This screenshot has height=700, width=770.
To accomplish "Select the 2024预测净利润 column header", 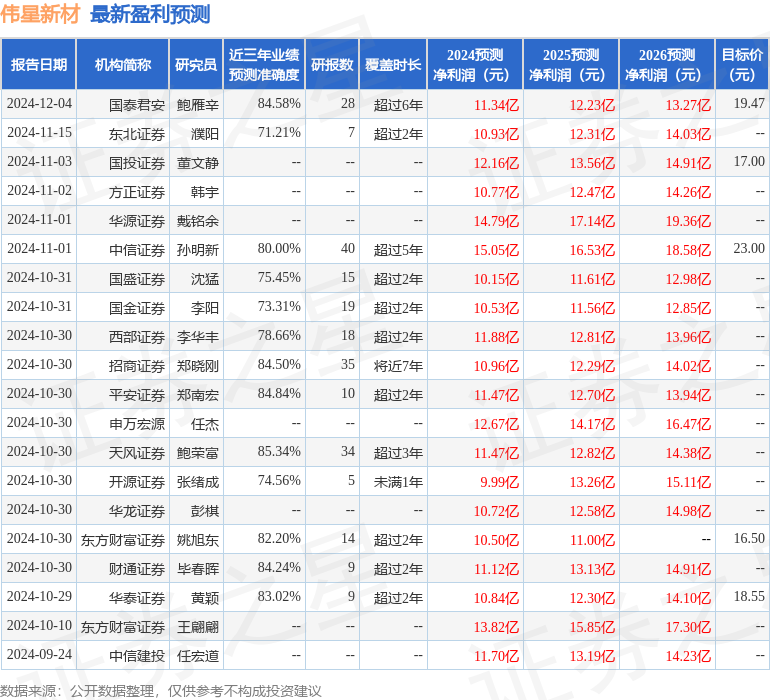I will 475,64.
